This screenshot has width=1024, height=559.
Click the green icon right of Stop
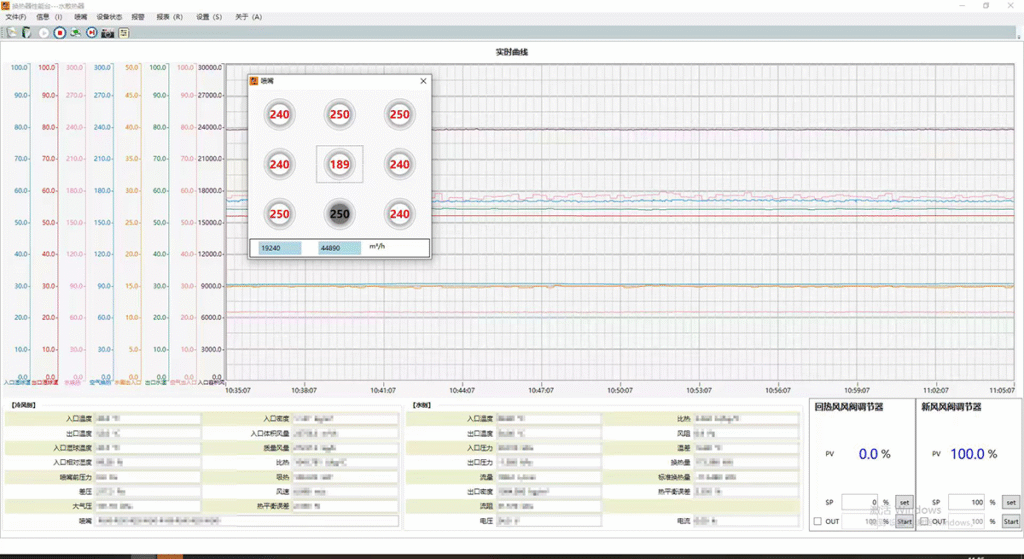[x=76, y=33]
